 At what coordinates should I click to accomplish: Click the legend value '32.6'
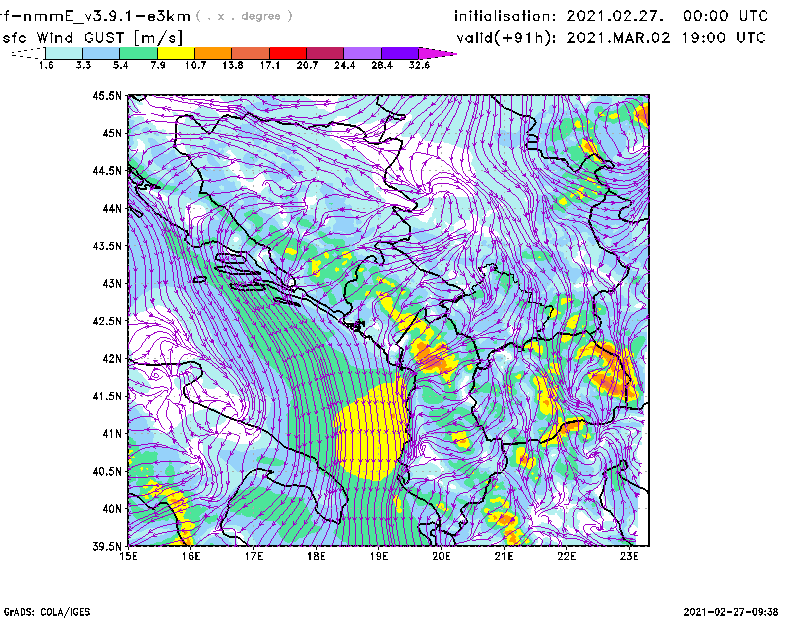click(x=419, y=65)
